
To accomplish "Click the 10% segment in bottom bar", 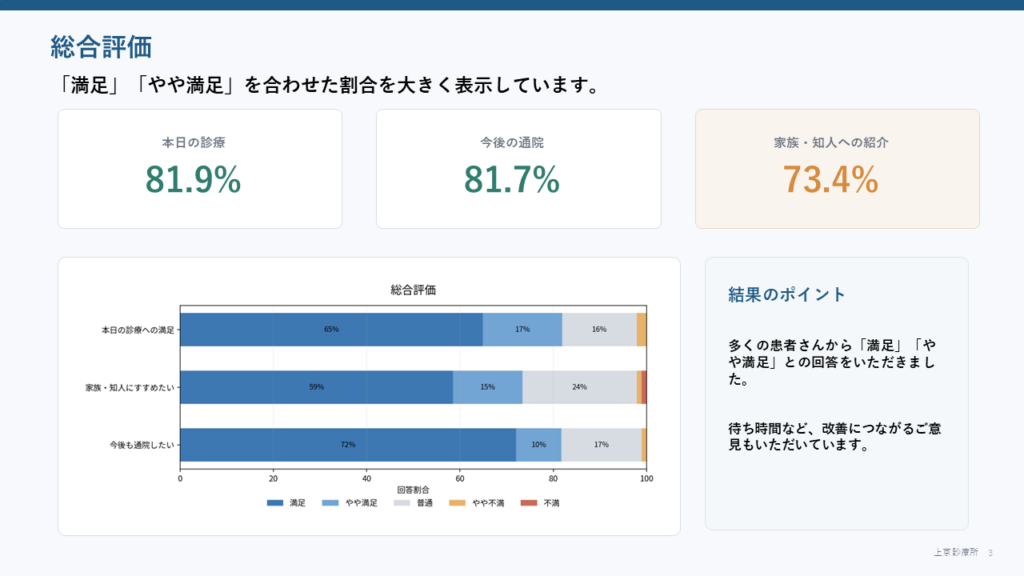I will pos(539,445).
